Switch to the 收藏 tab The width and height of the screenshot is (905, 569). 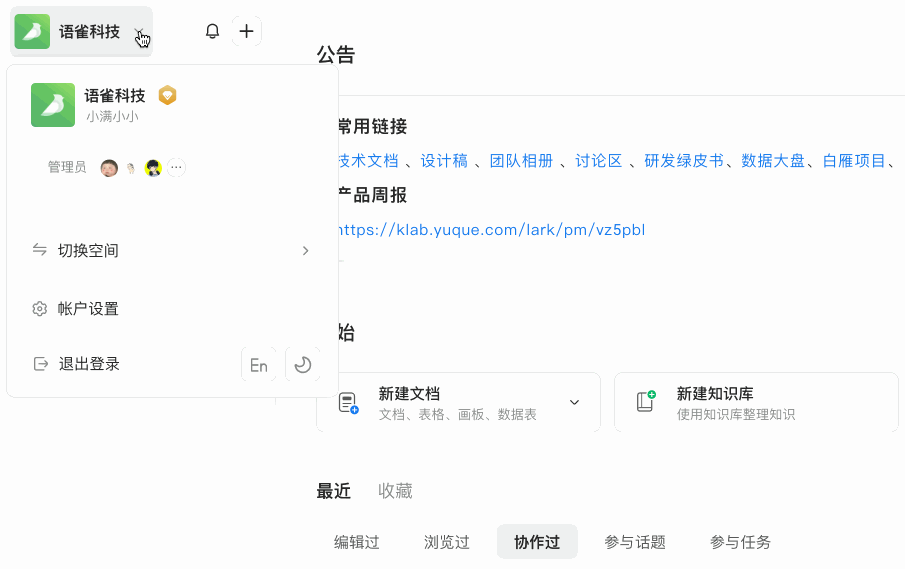pos(395,491)
